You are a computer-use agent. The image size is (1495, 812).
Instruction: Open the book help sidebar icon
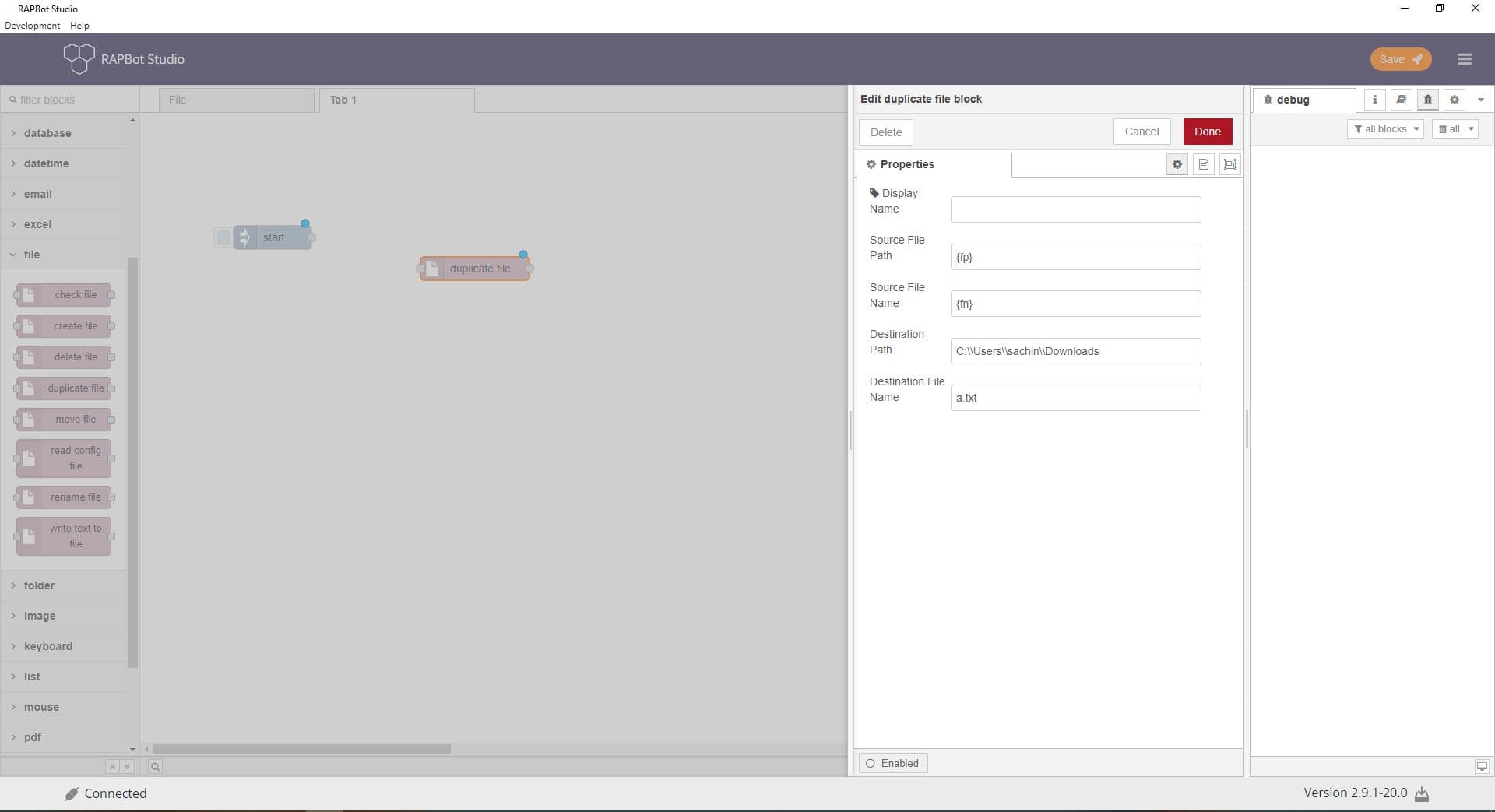[1401, 100]
